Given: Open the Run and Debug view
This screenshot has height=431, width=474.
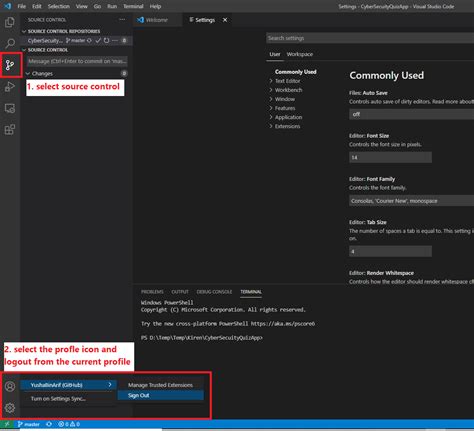Looking at the screenshot, I should (x=10, y=87).
